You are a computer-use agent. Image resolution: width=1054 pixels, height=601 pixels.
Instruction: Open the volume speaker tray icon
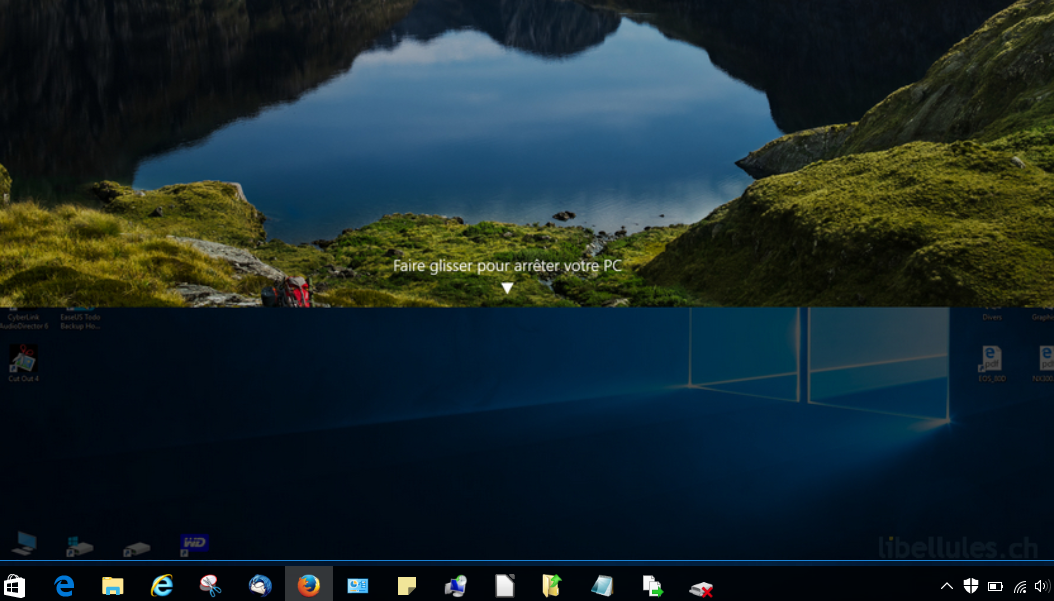pos(1042,586)
